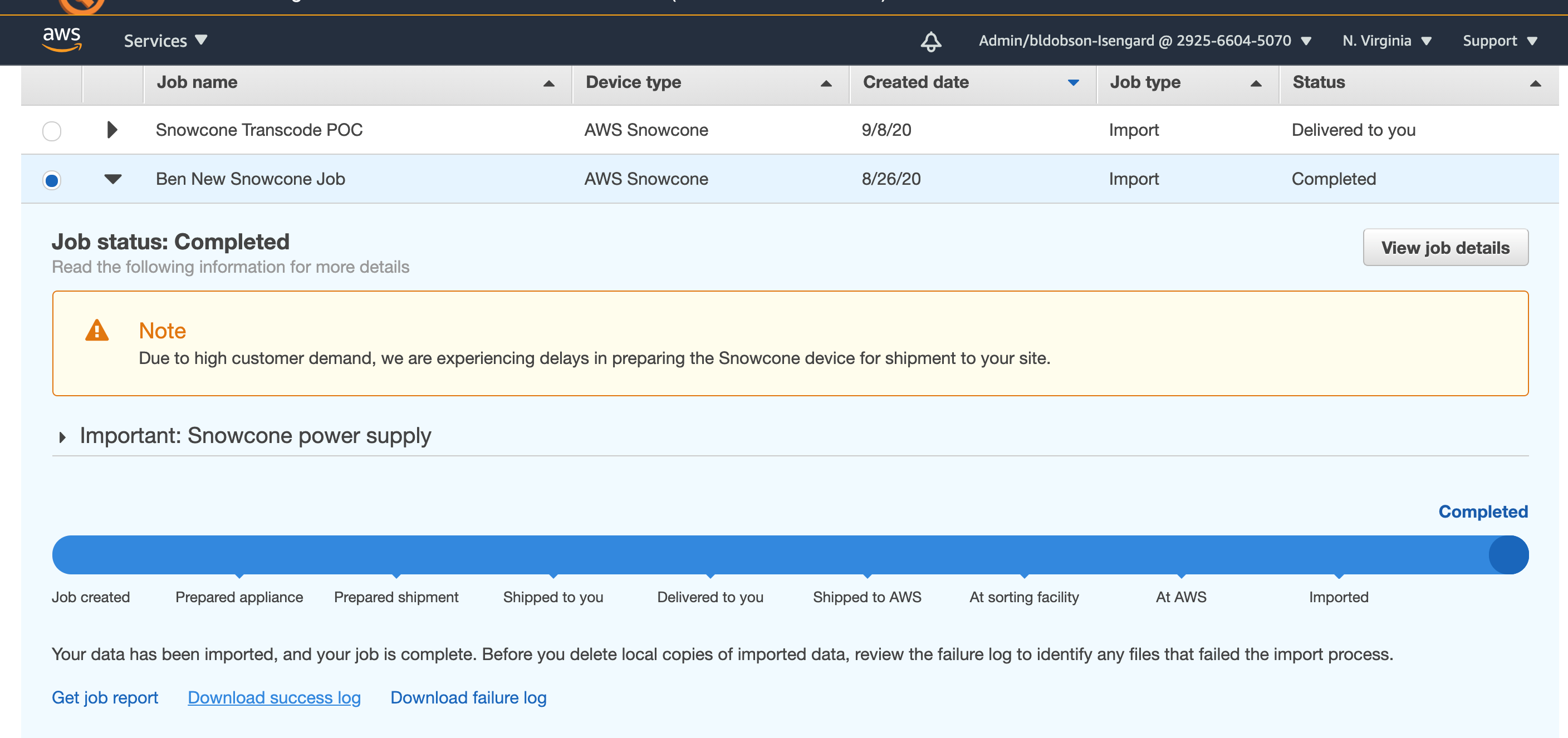This screenshot has height=738, width=1568.
Task: Click the warning triangle in the Note box
Action: click(x=97, y=332)
